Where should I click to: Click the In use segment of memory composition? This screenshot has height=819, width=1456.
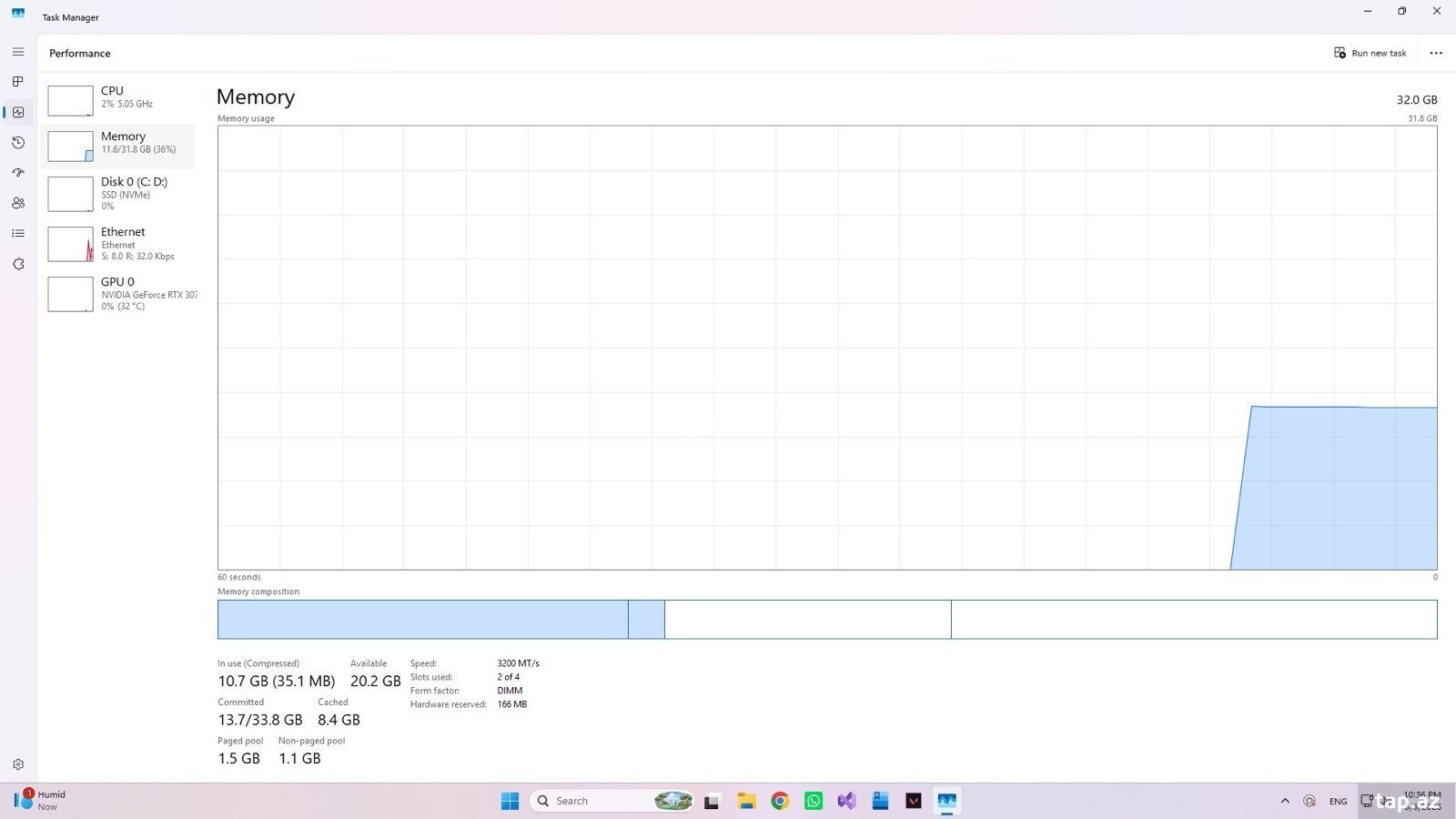pyautogui.click(x=422, y=619)
